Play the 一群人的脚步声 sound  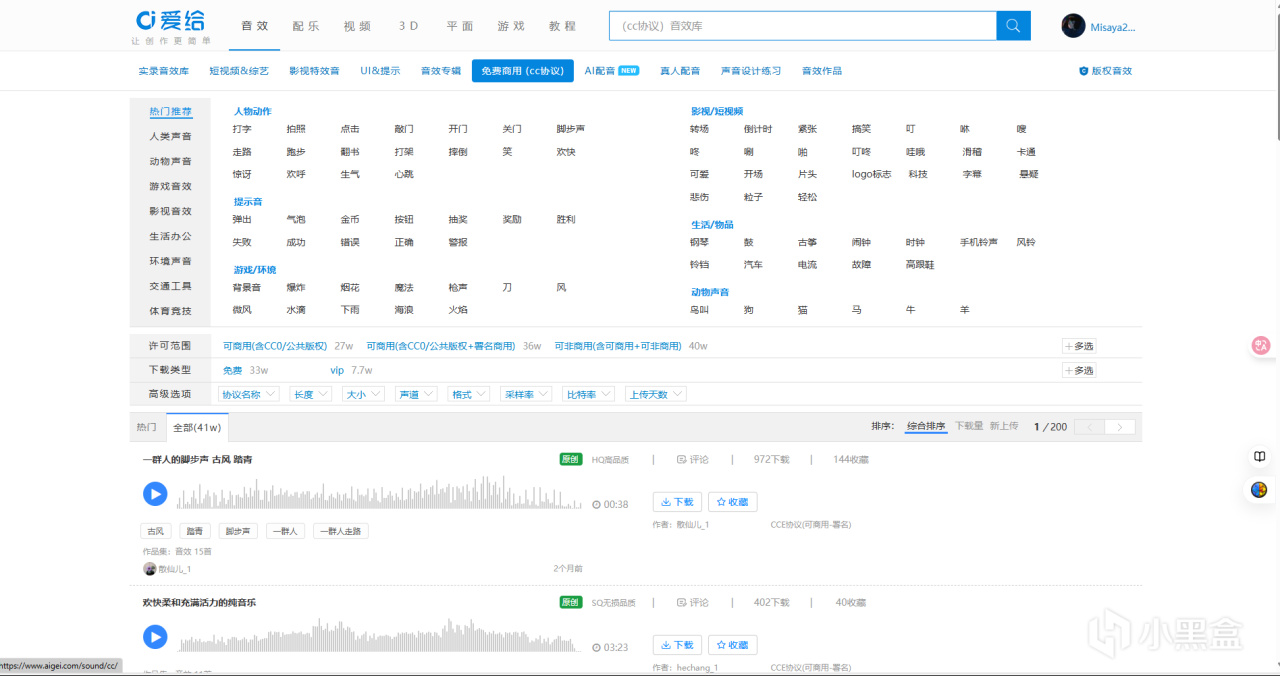pyautogui.click(x=155, y=493)
